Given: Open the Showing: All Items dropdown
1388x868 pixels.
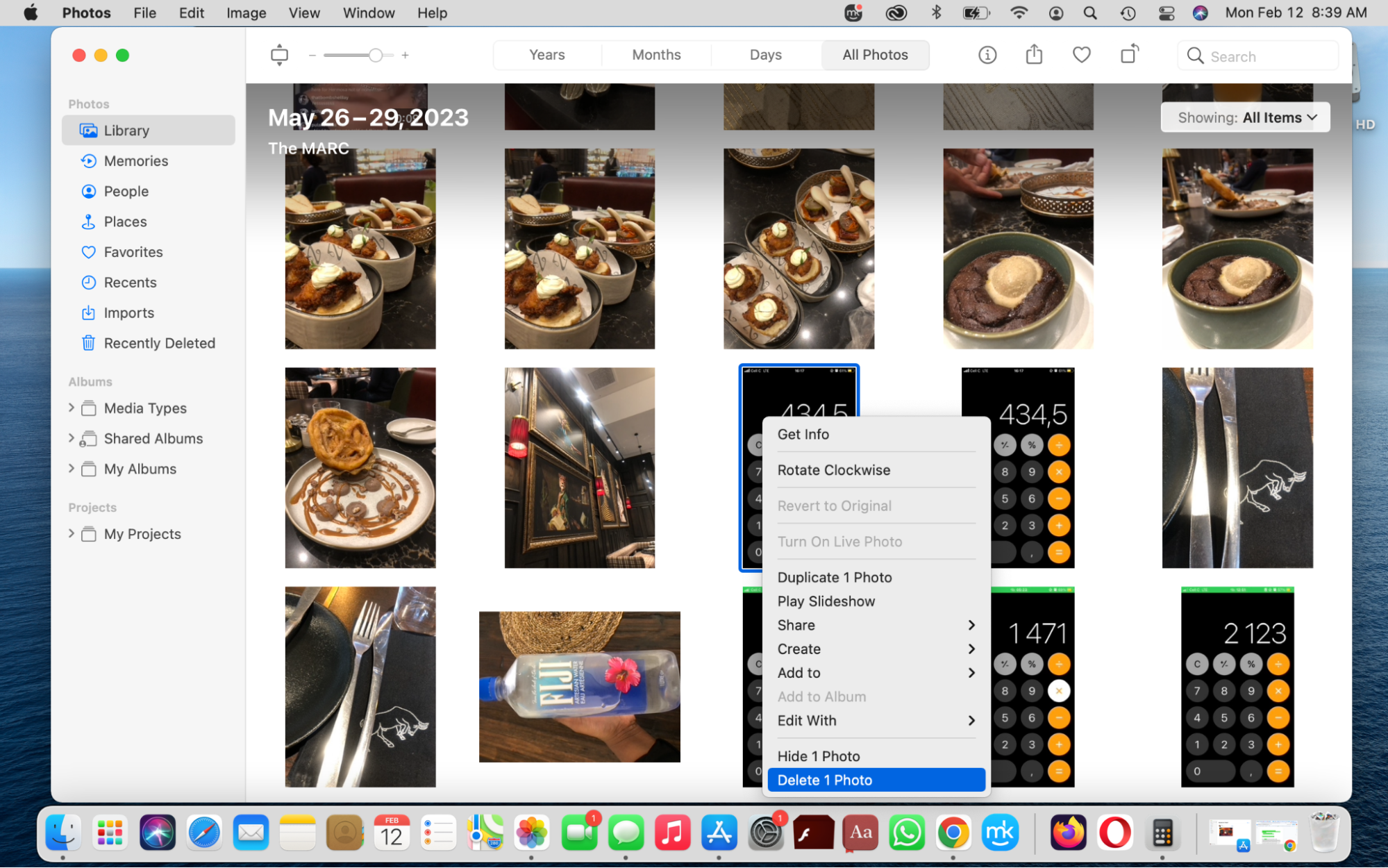Looking at the screenshot, I should tap(1246, 118).
